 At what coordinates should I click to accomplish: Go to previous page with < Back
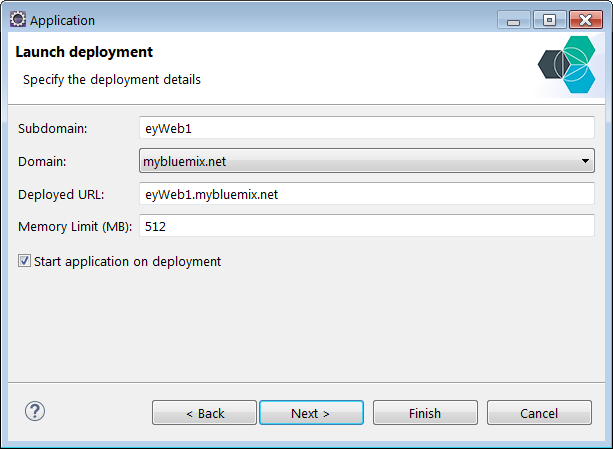(204, 413)
